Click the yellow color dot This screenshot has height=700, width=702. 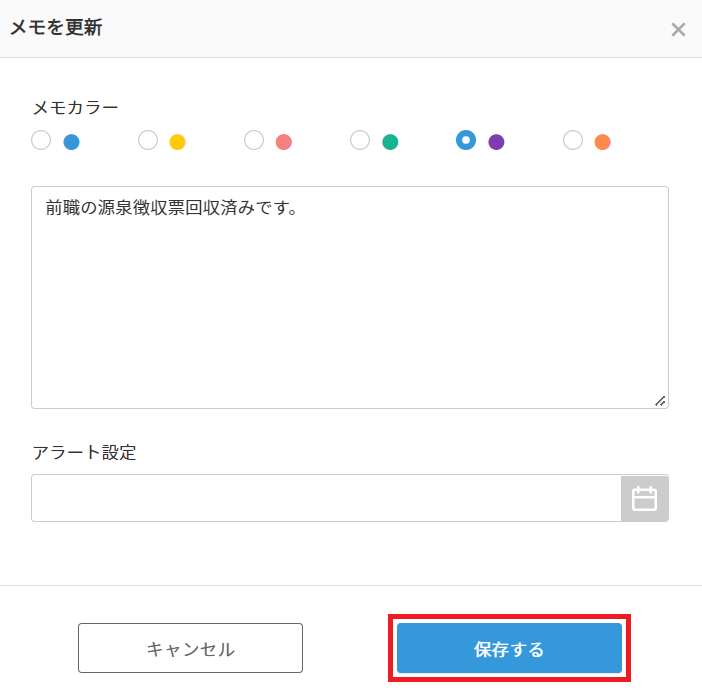coord(177,142)
